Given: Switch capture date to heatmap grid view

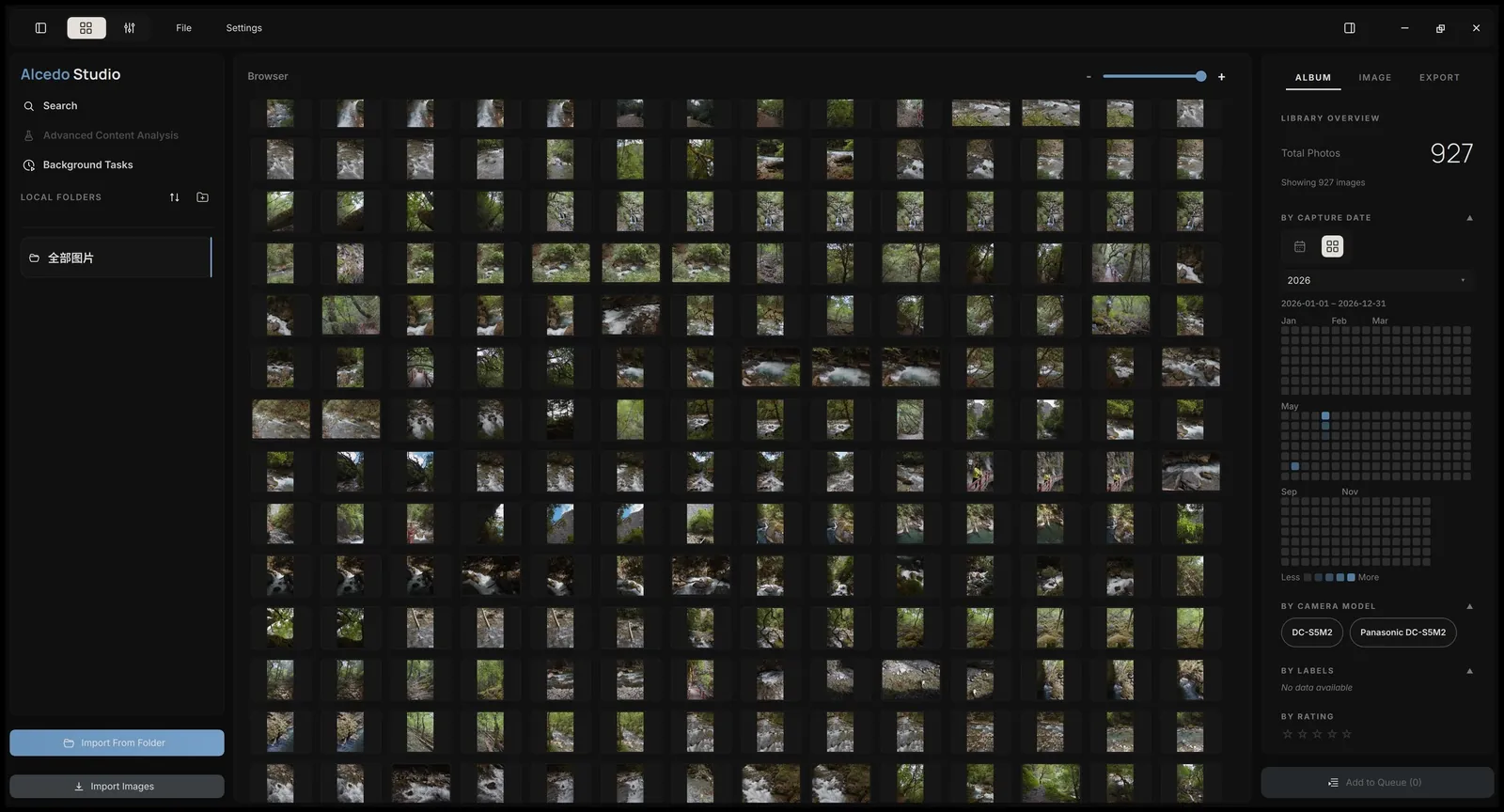Looking at the screenshot, I should click(x=1332, y=246).
